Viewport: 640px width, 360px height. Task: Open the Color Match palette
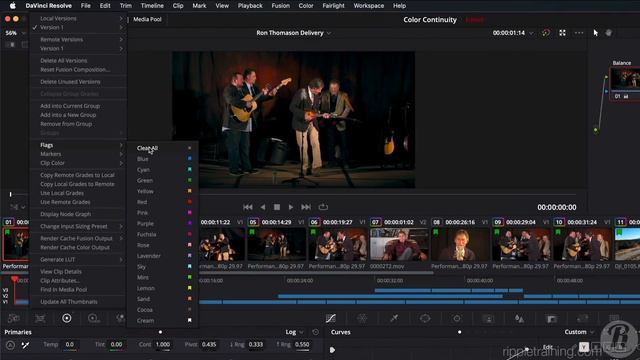[40, 318]
